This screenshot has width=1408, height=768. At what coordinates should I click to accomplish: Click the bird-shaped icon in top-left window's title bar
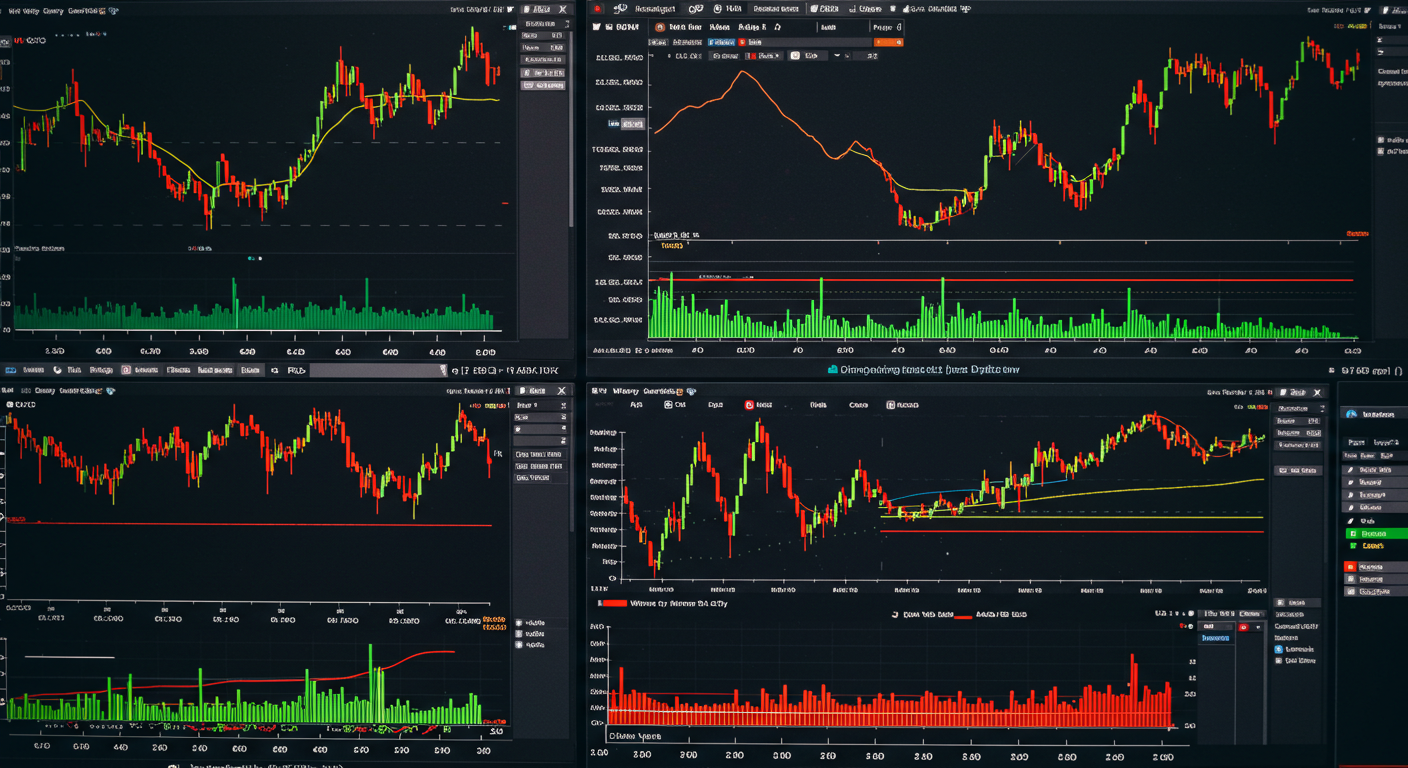pyautogui.click(x=510, y=9)
